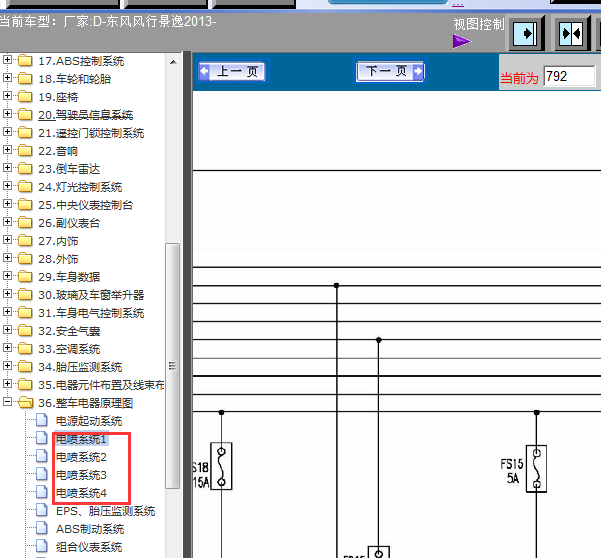Click the inward arrows view control icon
The image size is (601, 558).
(x=571, y=33)
